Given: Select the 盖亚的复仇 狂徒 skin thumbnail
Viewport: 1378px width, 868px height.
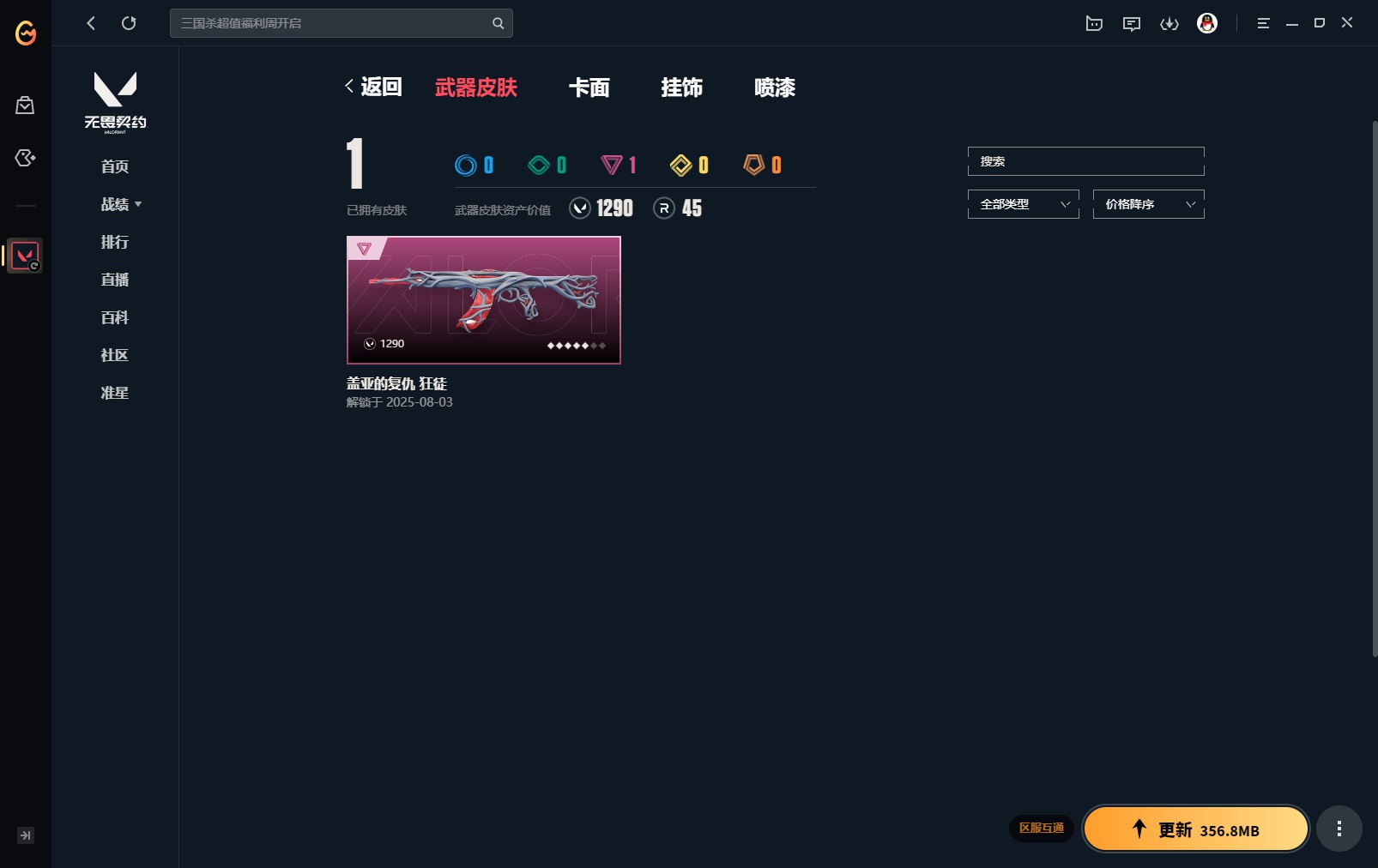Looking at the screenshot, I should 484,300.
